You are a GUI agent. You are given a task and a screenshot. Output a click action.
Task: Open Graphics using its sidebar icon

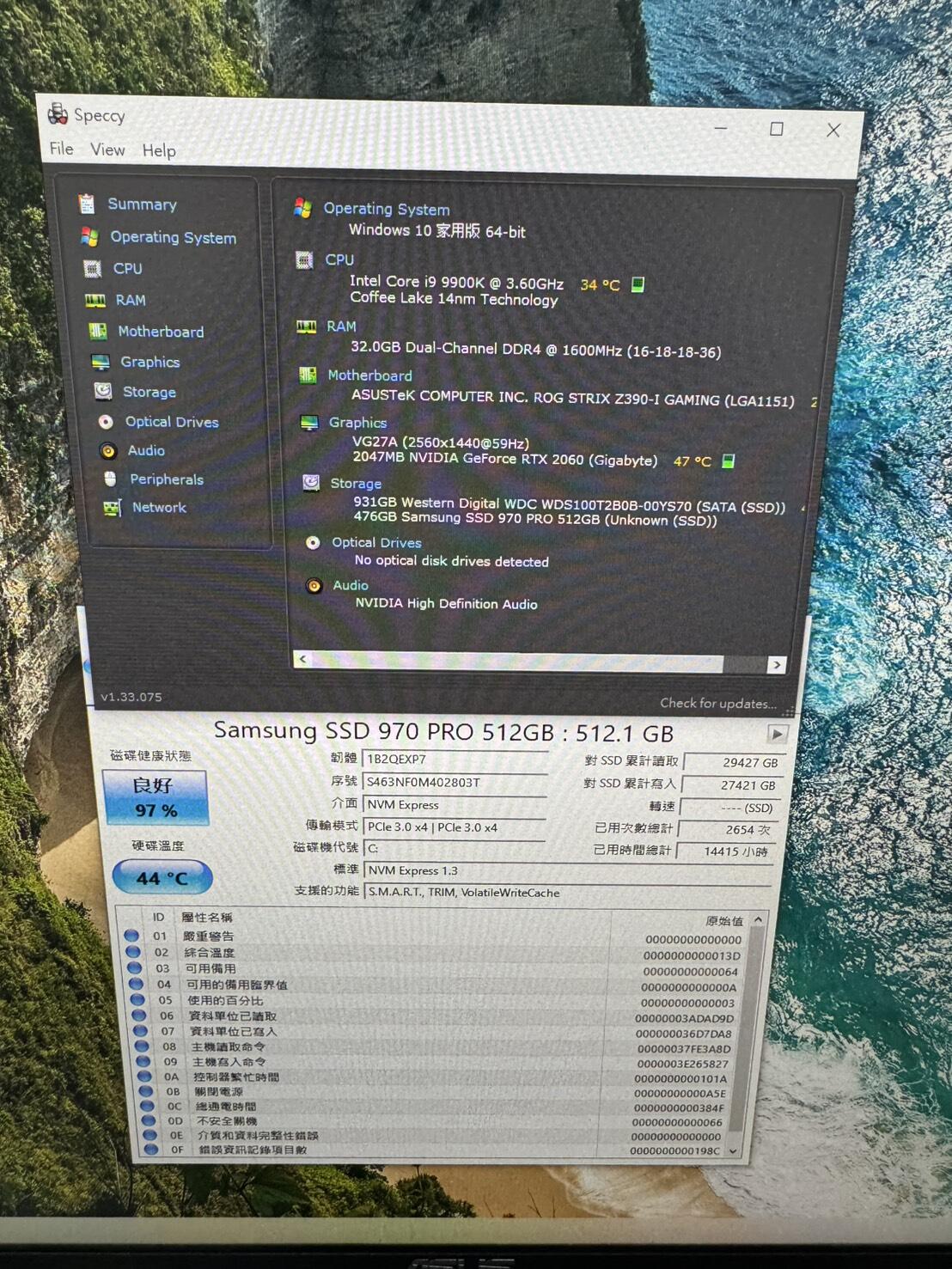click(x=101, y=362)
